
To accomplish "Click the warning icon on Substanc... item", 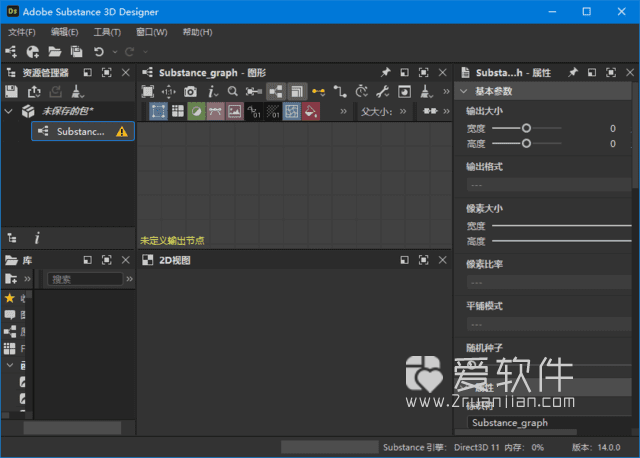I will click(122, 131).
